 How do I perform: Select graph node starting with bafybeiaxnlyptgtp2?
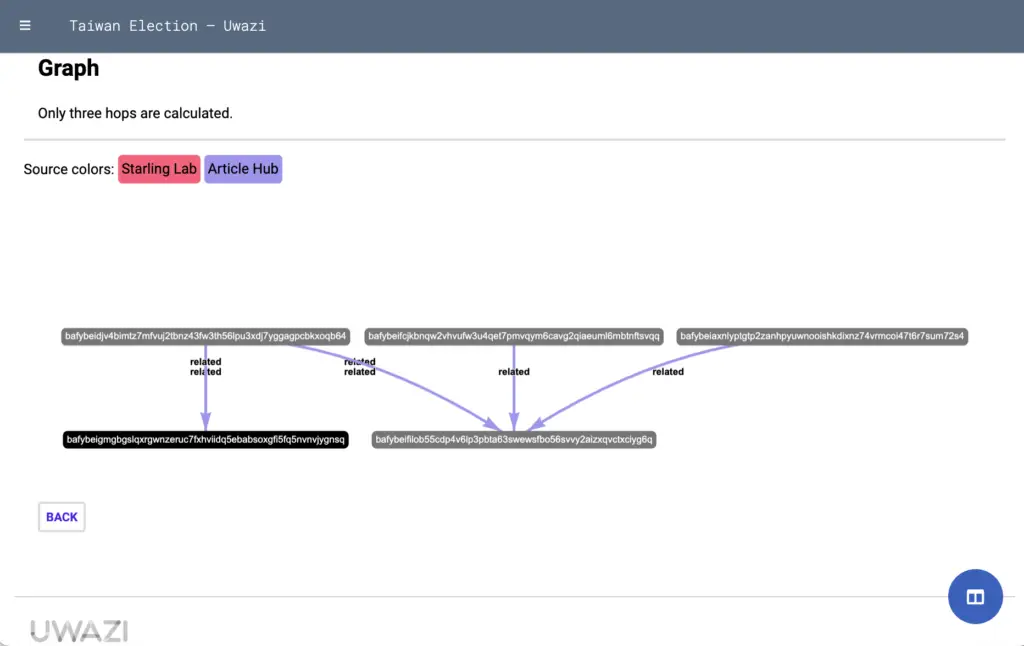(x=822, y=336)
